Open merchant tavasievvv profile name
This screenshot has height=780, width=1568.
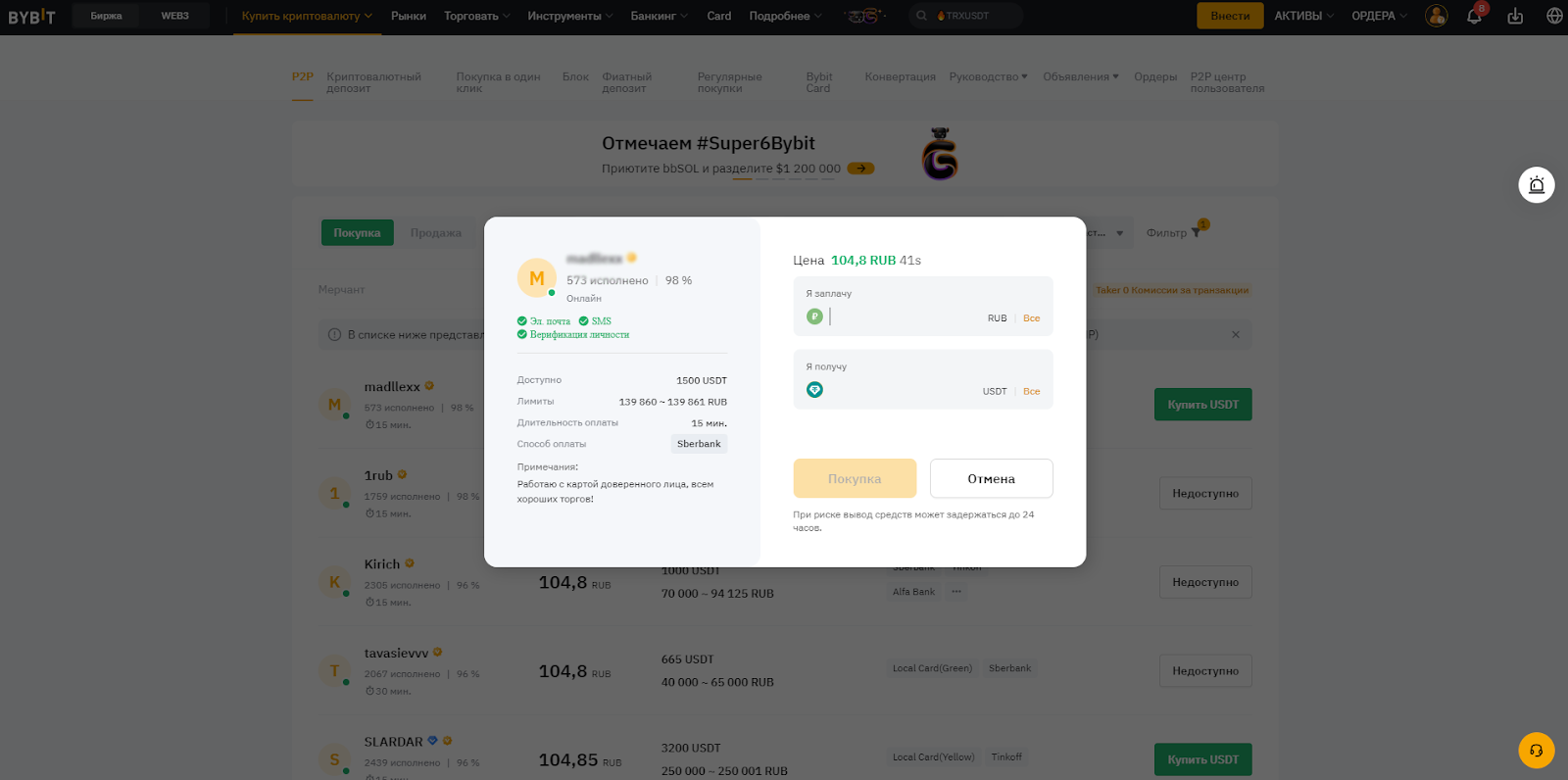(x=396, y=654)
